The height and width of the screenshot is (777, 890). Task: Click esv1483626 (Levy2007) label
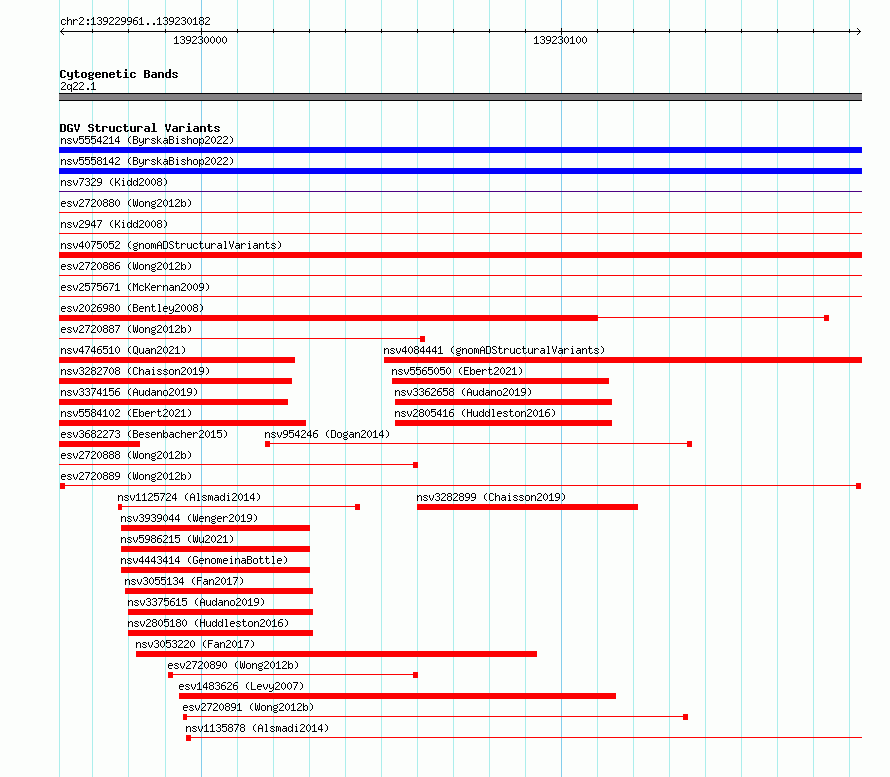[x=241, y=686]
